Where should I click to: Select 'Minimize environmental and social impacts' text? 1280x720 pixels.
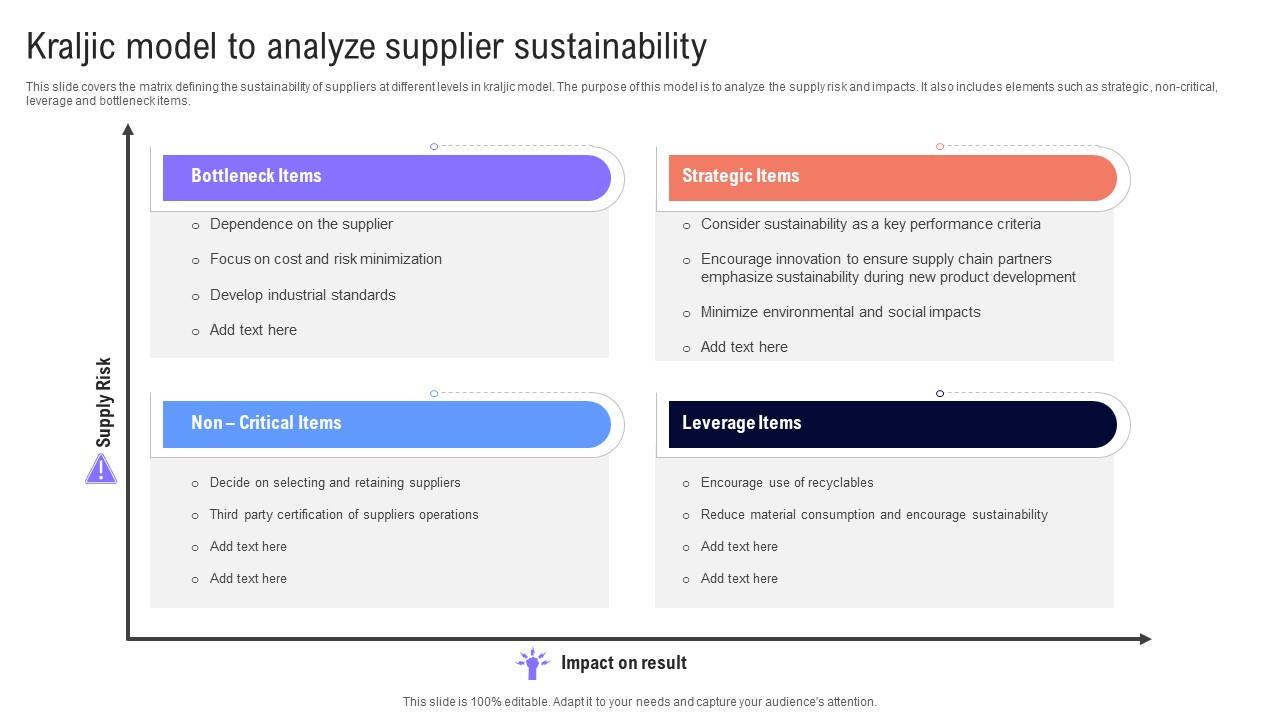pos(840,312)
